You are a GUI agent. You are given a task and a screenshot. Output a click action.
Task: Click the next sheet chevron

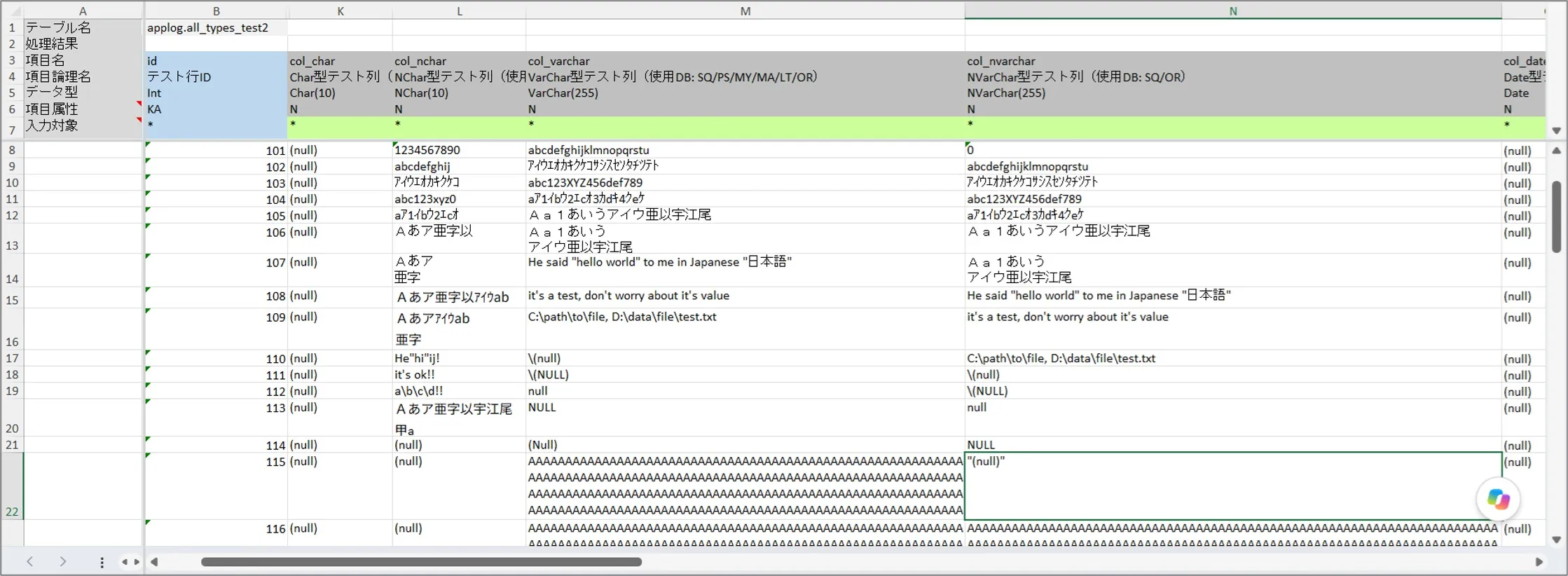coord(63,561)
